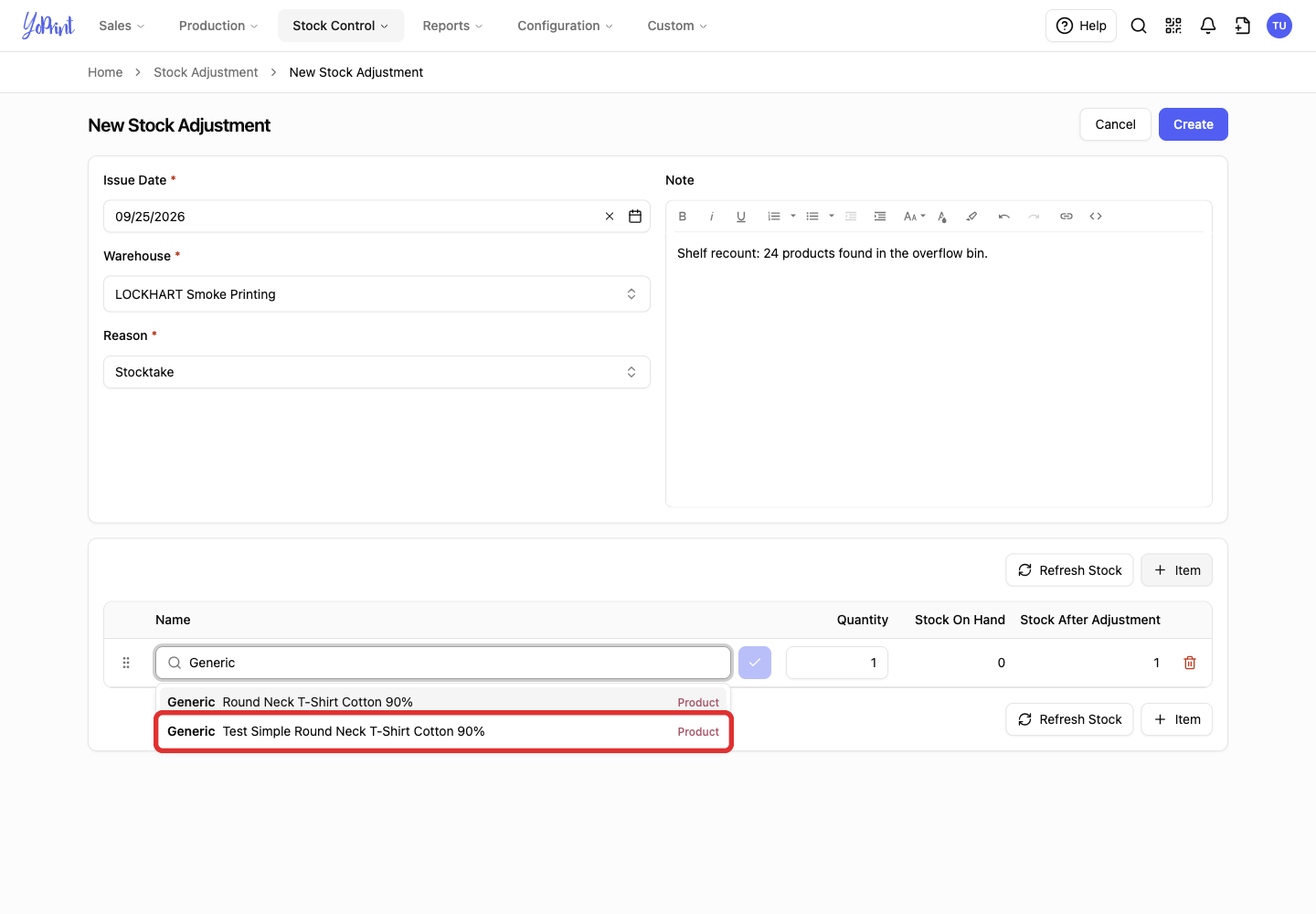
Task: Expand numbered list style options
Action: point(793,217)
